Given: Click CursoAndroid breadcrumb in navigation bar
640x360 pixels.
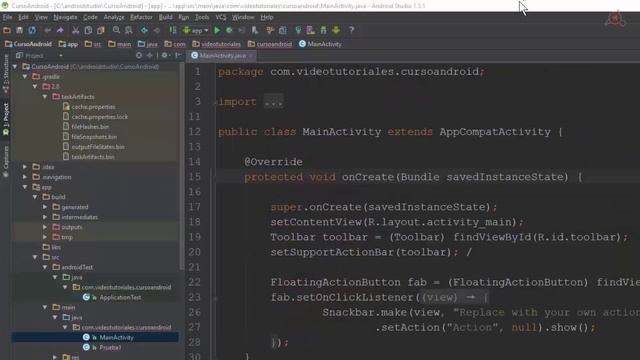Looking at the screenshot, I should (28, 44).
